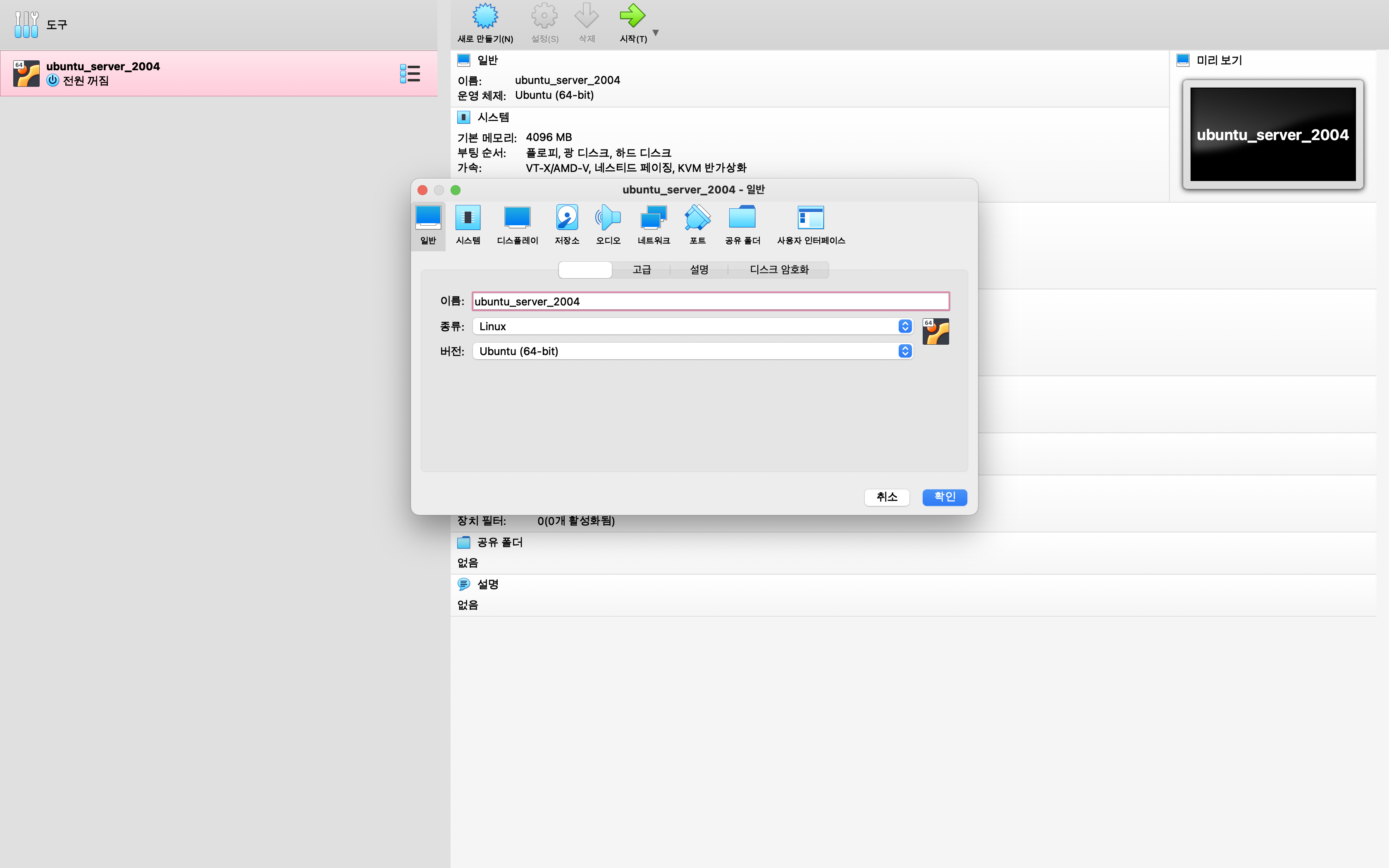Open the 네트워크 settings section
The height and width of the screenshot is (868, 1389).
click(653, 225)
